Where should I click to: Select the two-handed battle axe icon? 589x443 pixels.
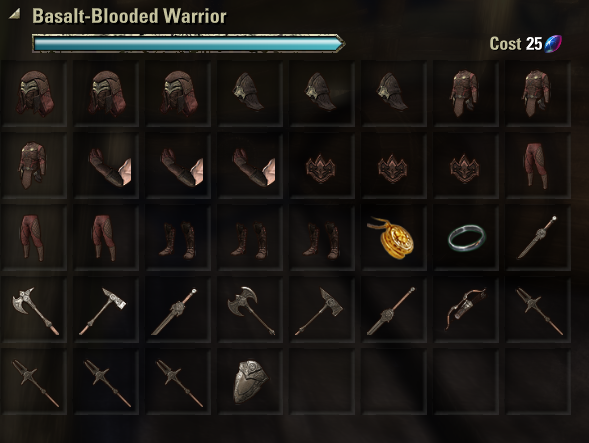250,310
